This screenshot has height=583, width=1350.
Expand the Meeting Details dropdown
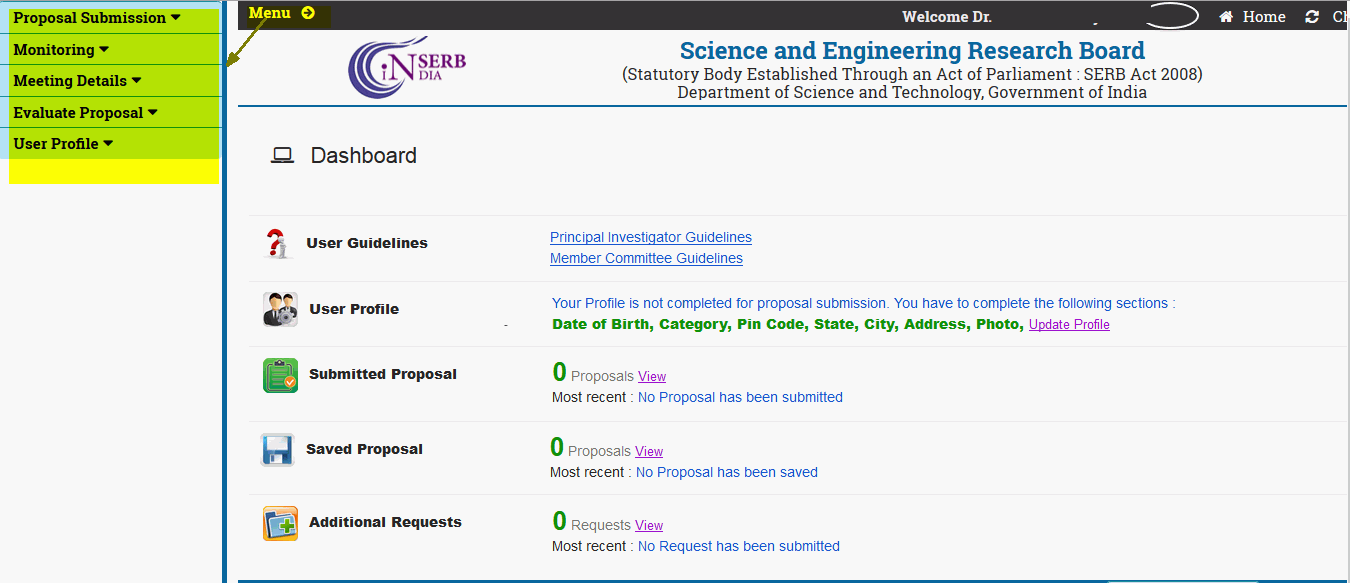77,81
